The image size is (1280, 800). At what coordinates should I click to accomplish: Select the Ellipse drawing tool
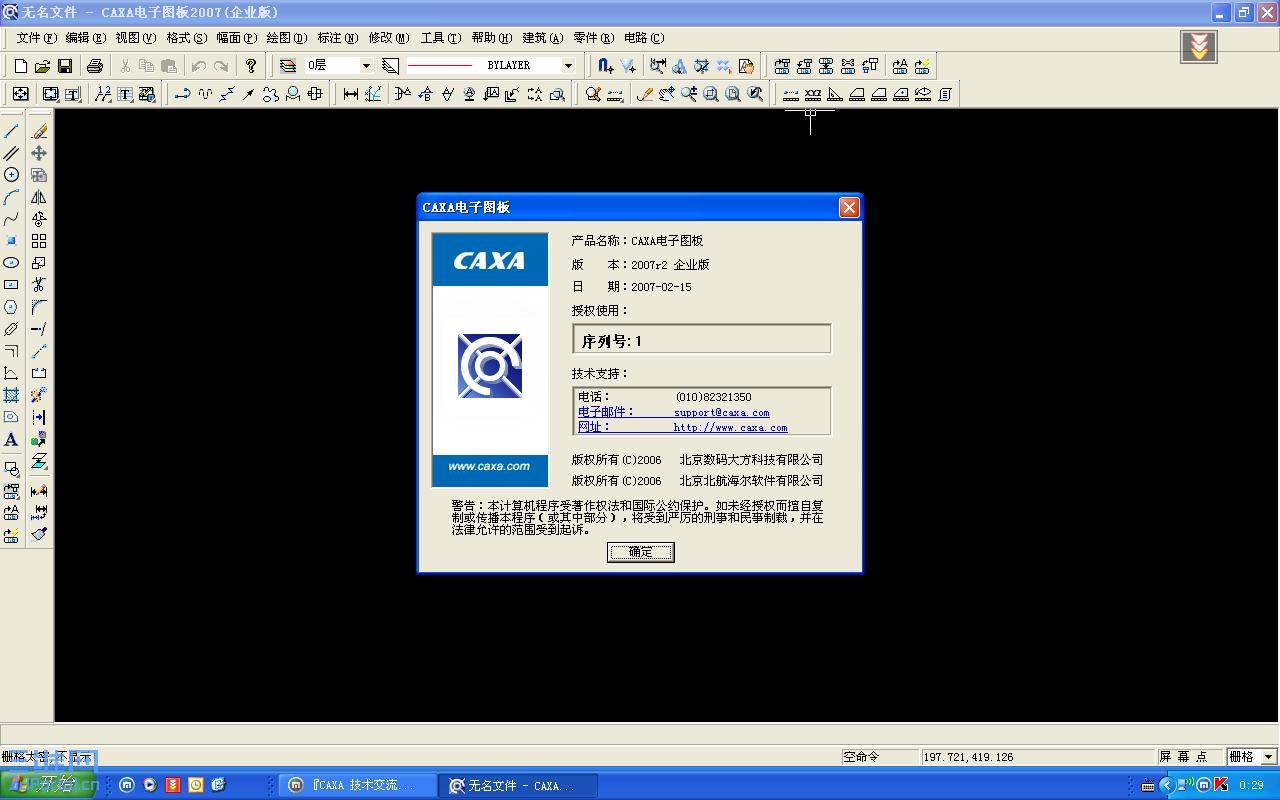pyautogui.click(x=11, y=263)
